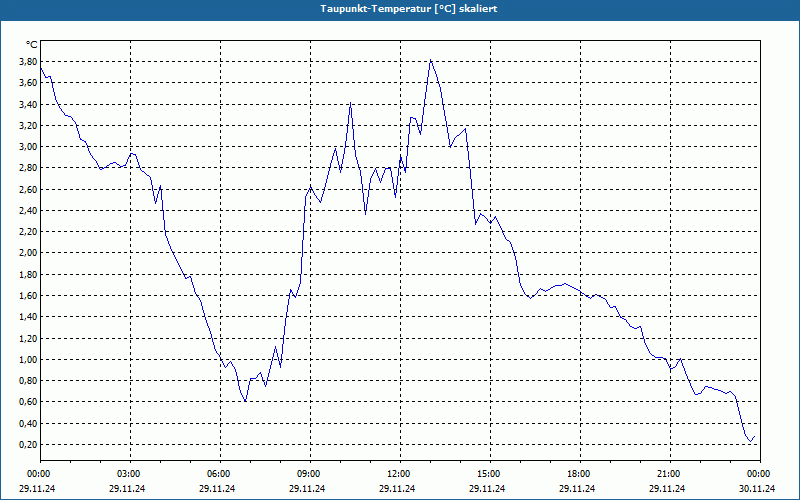Select the "03:00" x-axis time label

click(x=127, y=474)
